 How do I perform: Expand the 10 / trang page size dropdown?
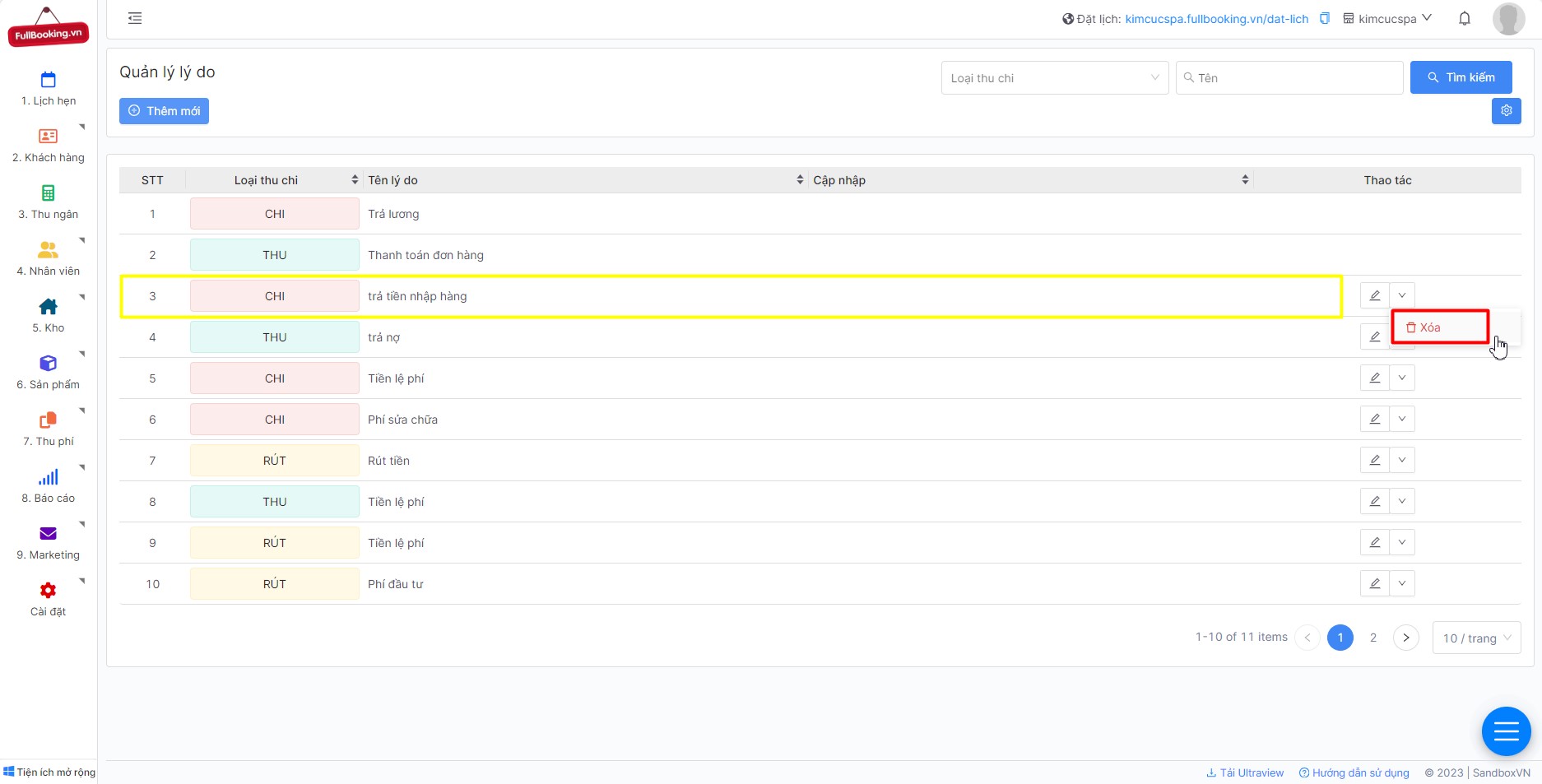1476,638
